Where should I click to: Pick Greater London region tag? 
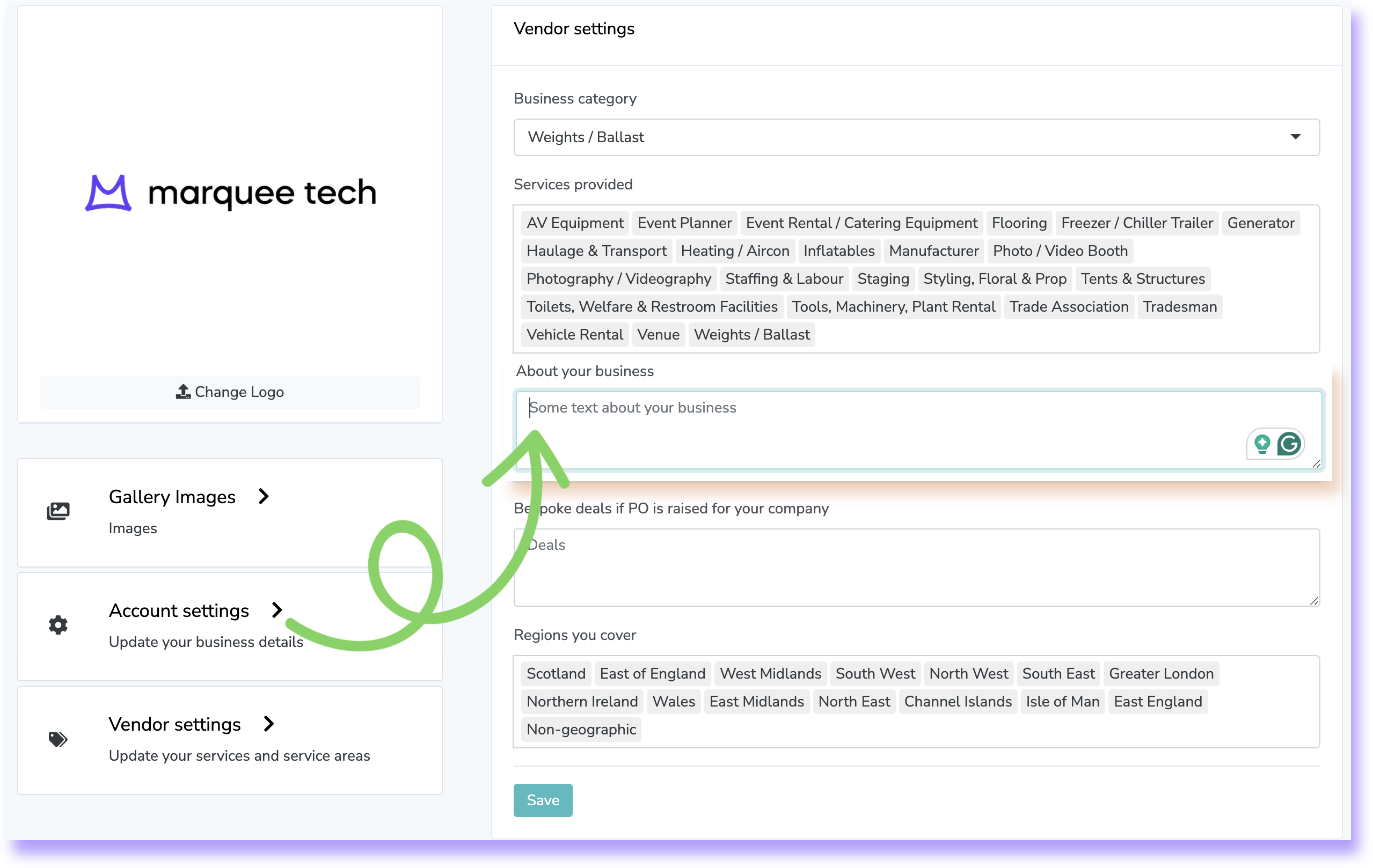[1161, 674]
